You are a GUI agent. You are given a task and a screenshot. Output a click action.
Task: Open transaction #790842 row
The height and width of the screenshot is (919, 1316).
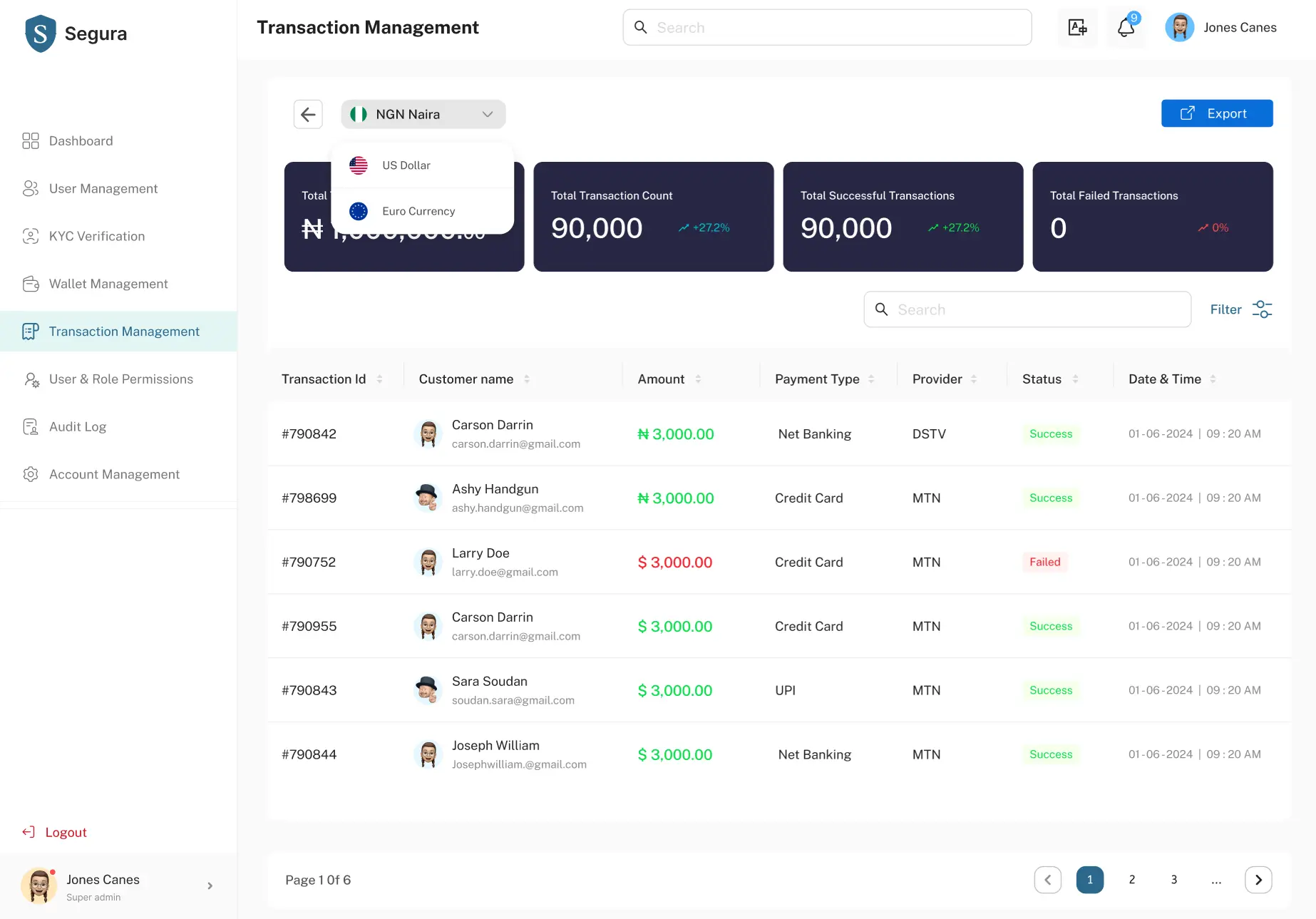(x=779, y=433)
